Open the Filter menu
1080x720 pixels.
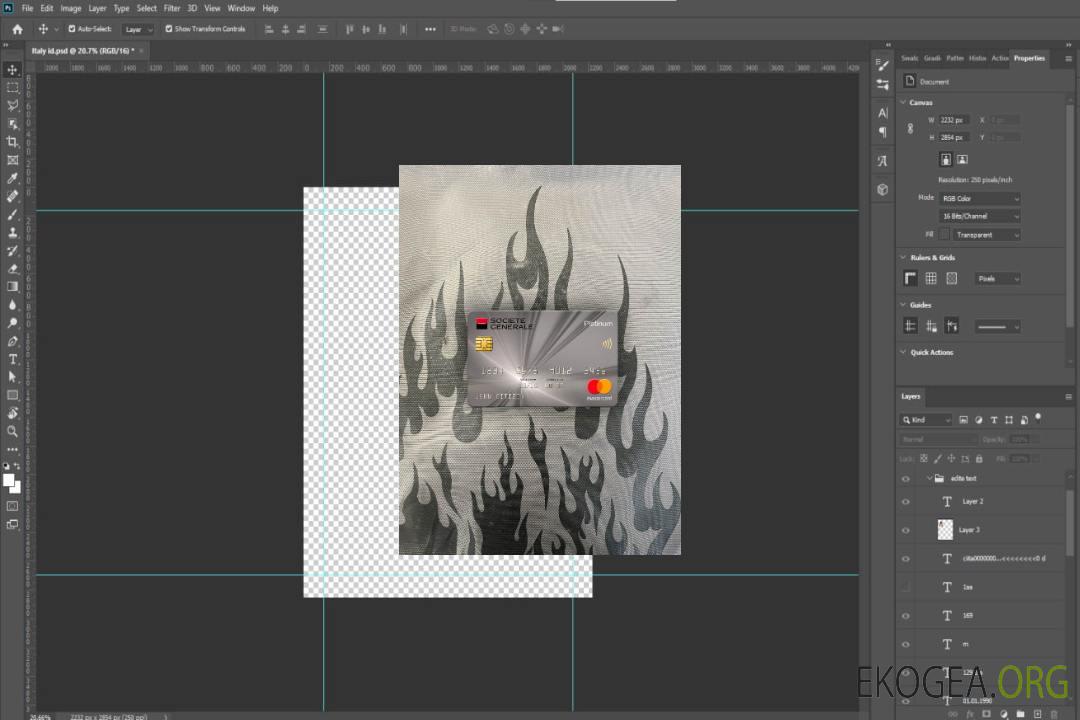pos(172,8)
